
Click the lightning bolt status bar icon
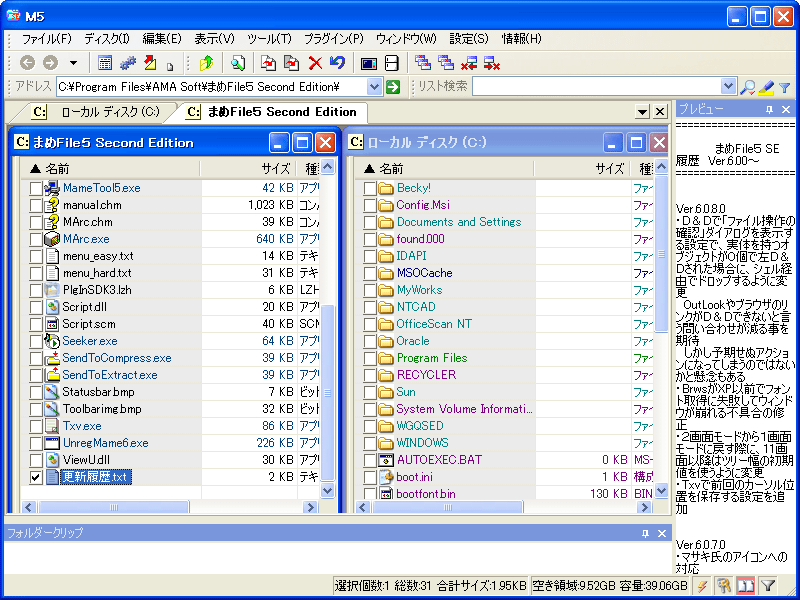(703, 586)
